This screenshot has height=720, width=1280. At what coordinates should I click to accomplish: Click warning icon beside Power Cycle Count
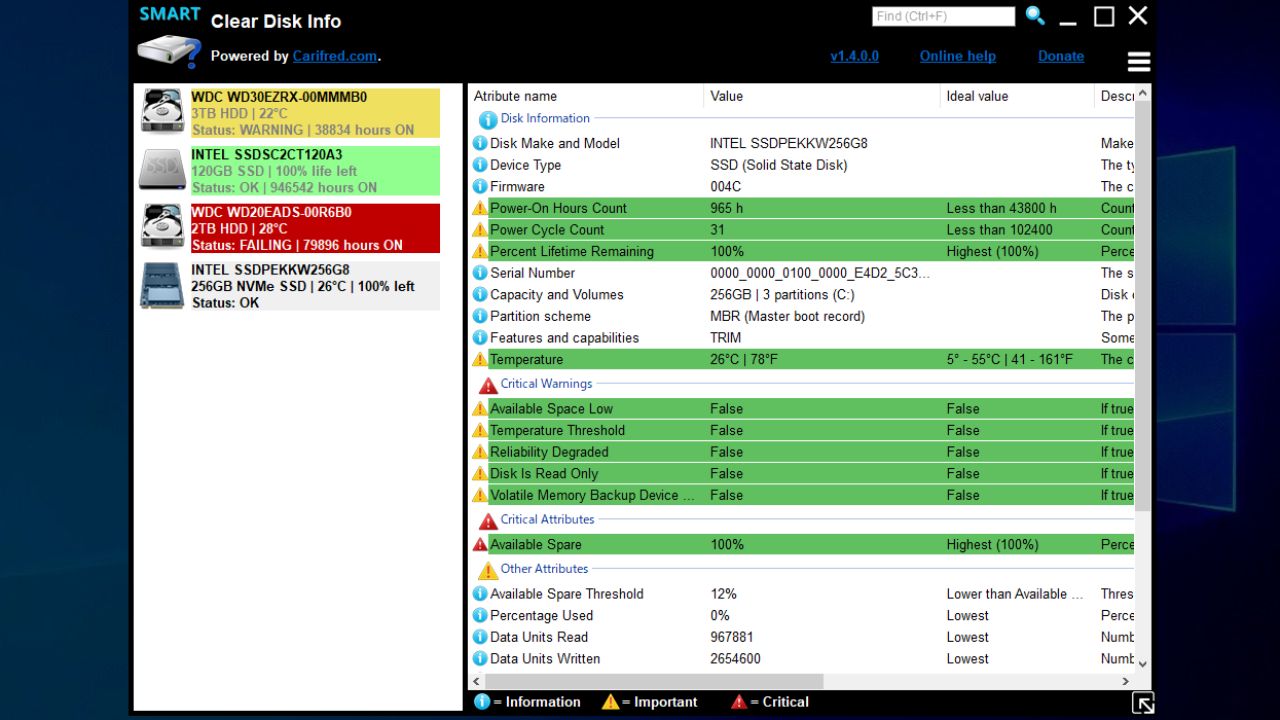pos(480,230)
